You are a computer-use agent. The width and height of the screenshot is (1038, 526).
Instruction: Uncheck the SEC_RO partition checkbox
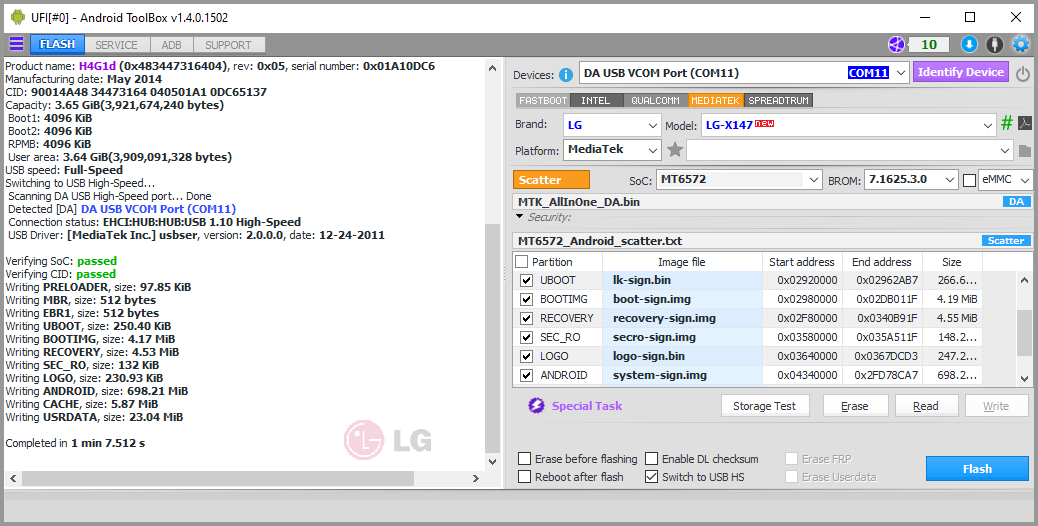526,337
